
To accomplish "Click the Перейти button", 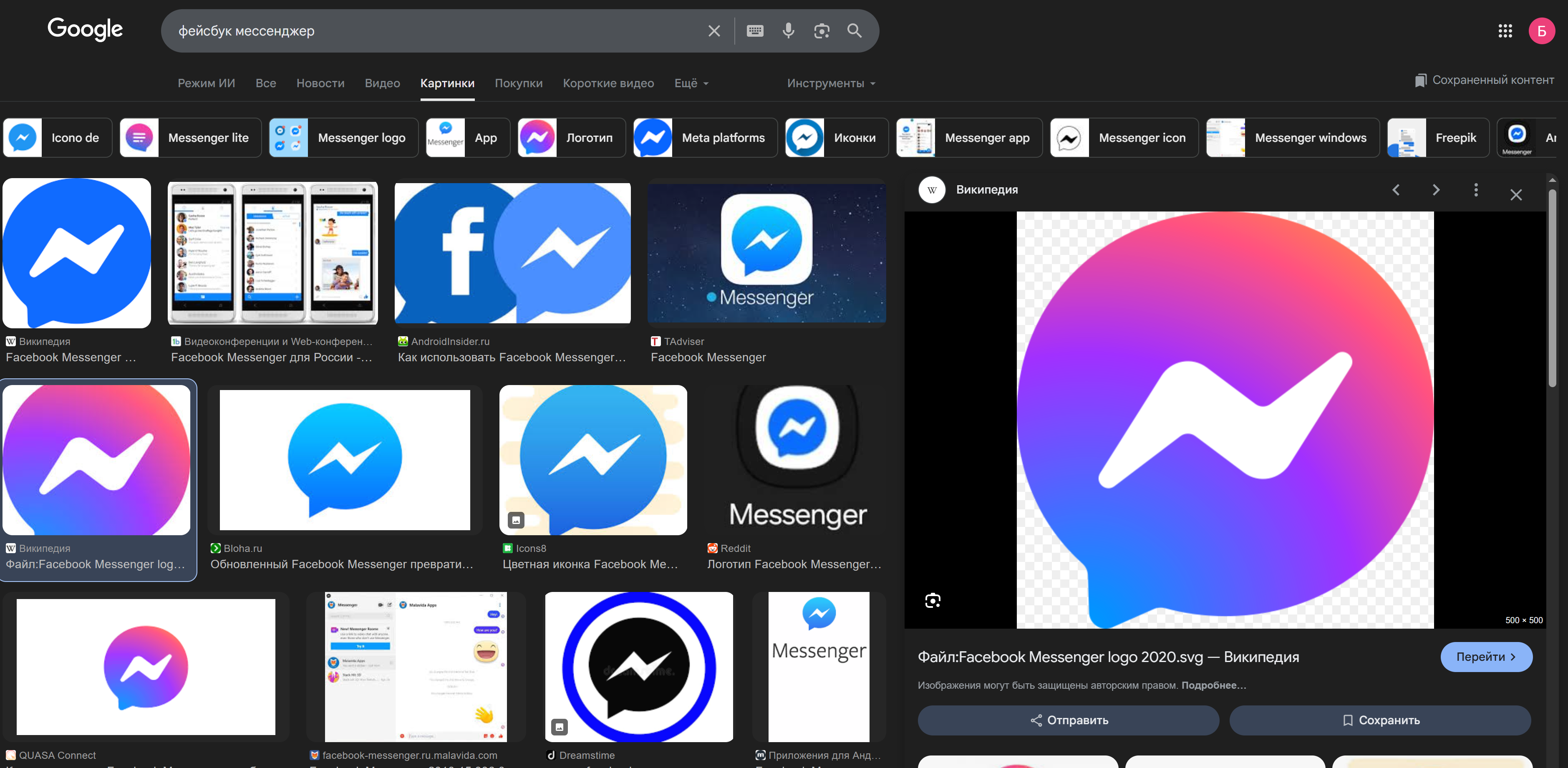I will point(1486,657).
